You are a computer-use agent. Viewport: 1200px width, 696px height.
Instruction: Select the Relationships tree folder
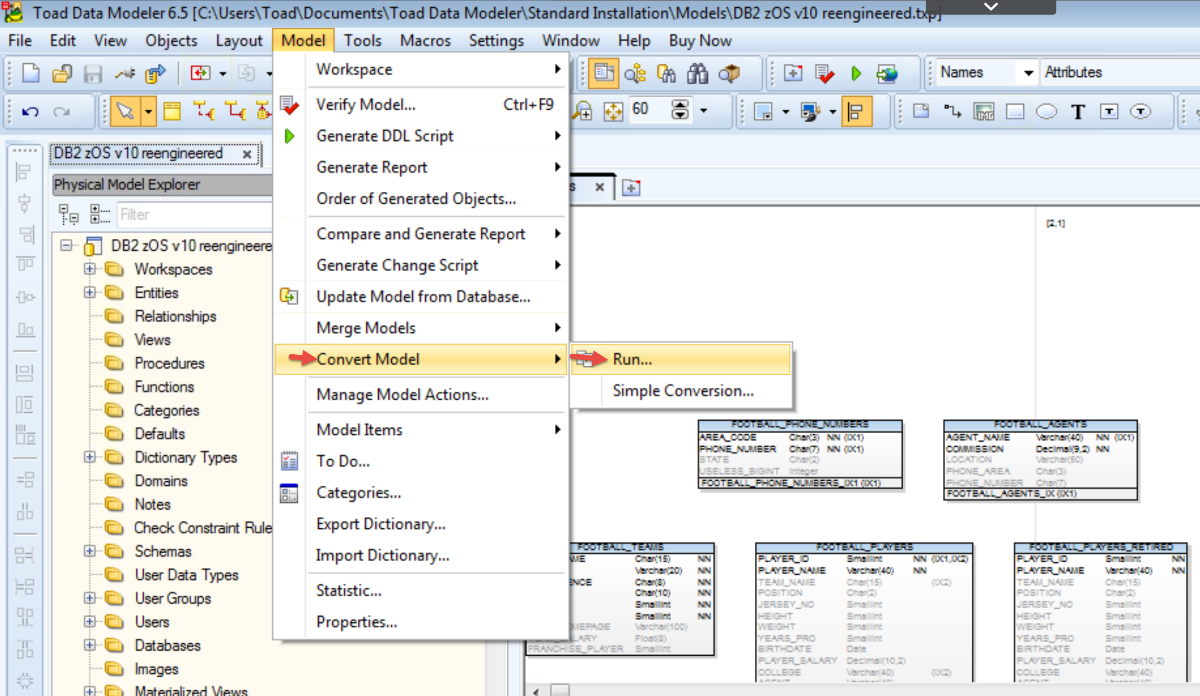(175, 316)
